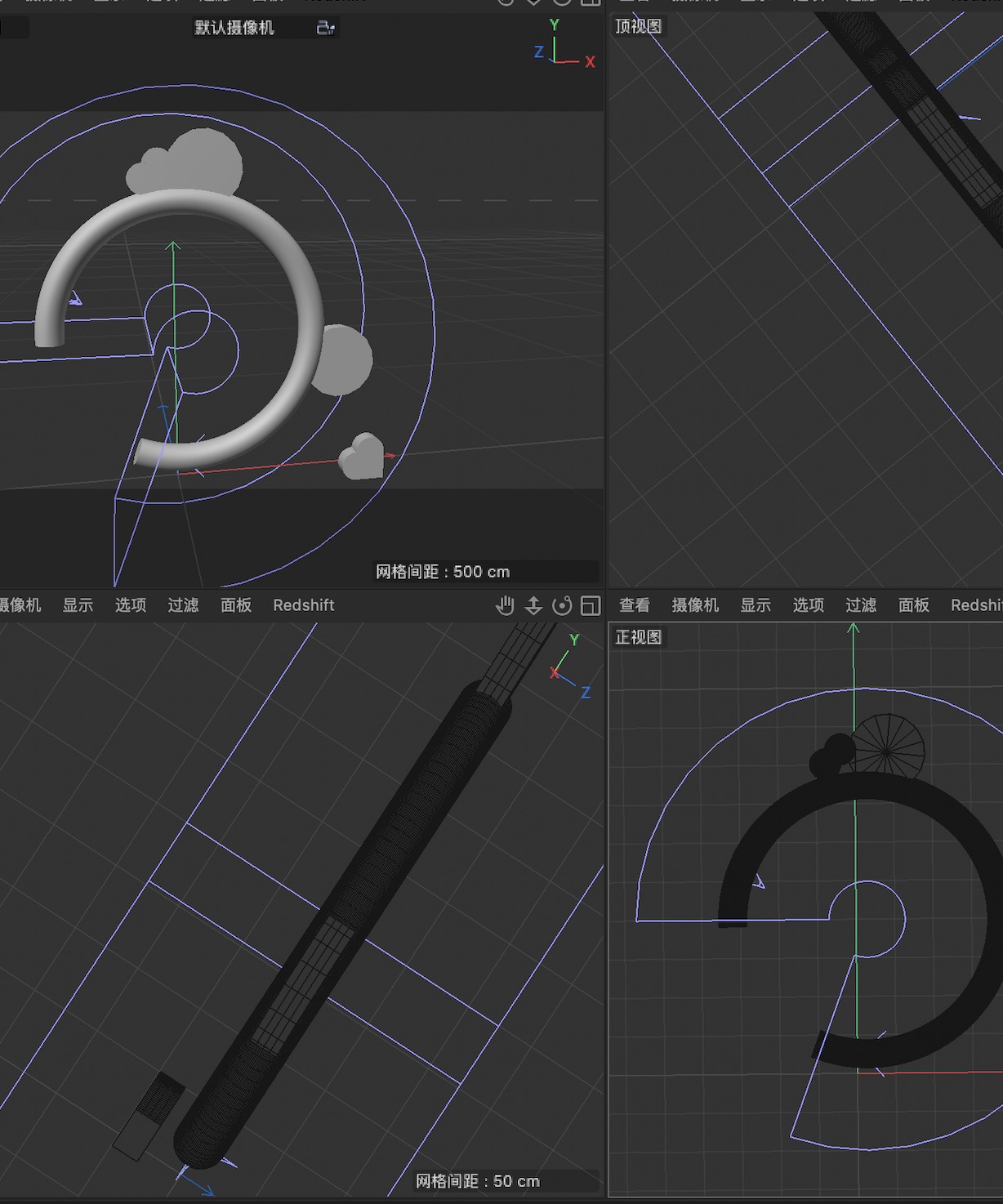Select the hand pan viewport icon
Image resolution: width=1003 pixels, height=1204 pixels.
point(506,604)
